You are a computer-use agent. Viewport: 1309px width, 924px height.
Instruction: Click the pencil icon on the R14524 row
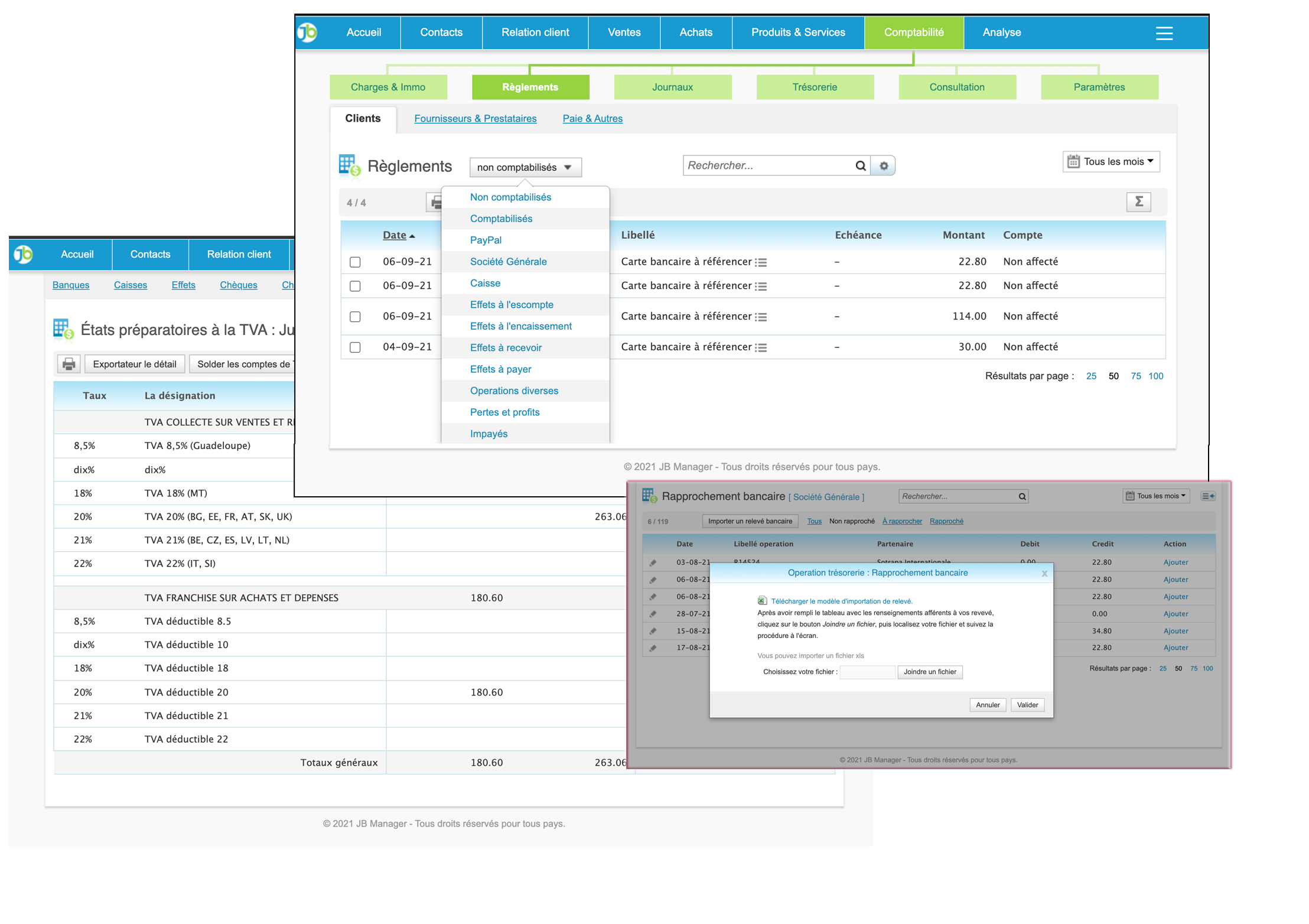[653, 562]
